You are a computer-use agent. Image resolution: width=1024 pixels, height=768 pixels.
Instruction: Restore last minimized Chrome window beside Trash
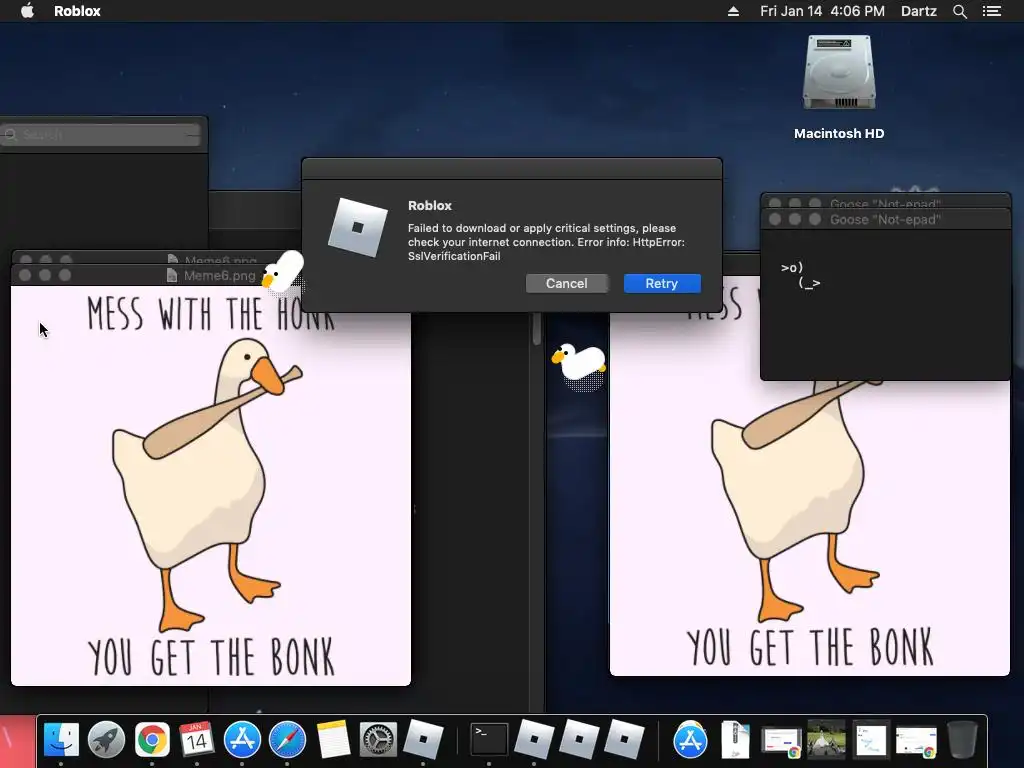pyautogui.click(x=916, y=741)
